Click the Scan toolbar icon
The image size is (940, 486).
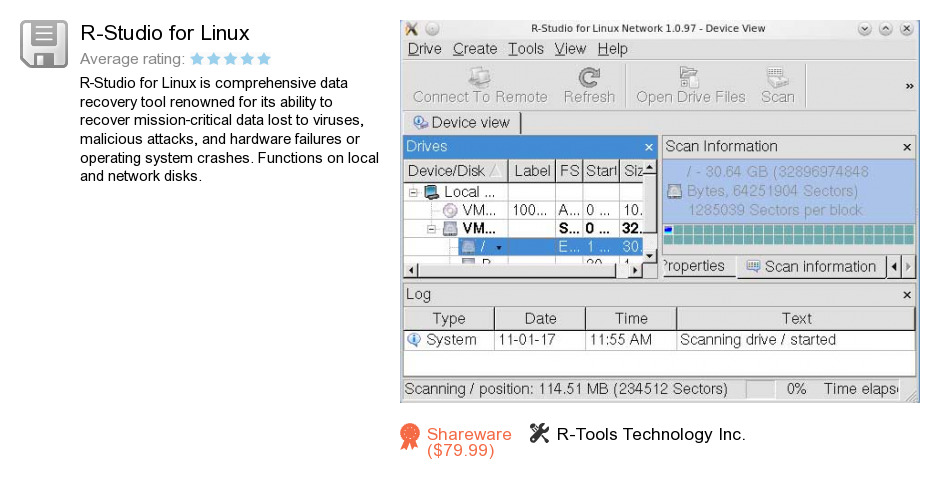tap(777, 77)
